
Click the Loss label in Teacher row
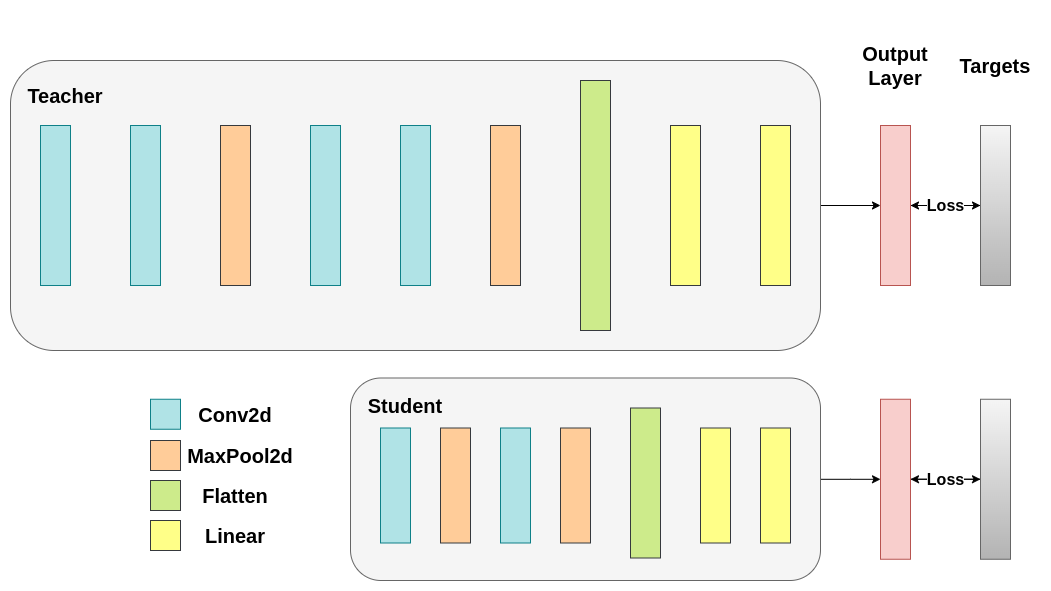pyautogui.click(x=945, y=205)
